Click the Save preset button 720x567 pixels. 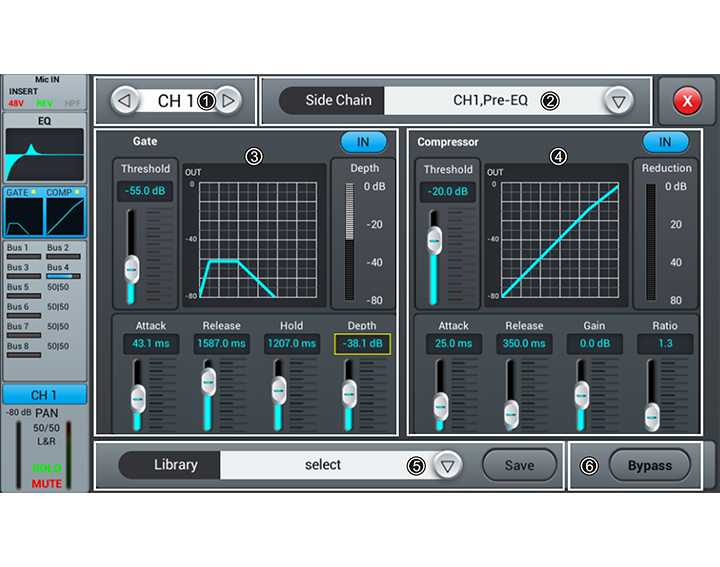tap(519, 465)
